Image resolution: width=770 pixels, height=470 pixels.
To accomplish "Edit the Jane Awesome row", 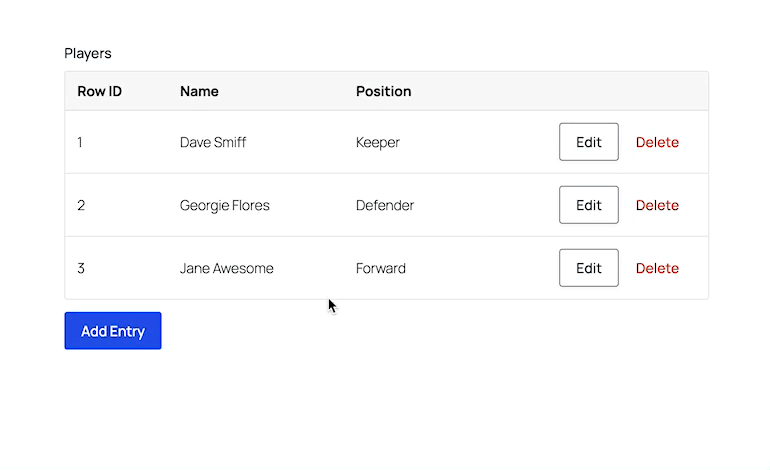I will (588, 268).
